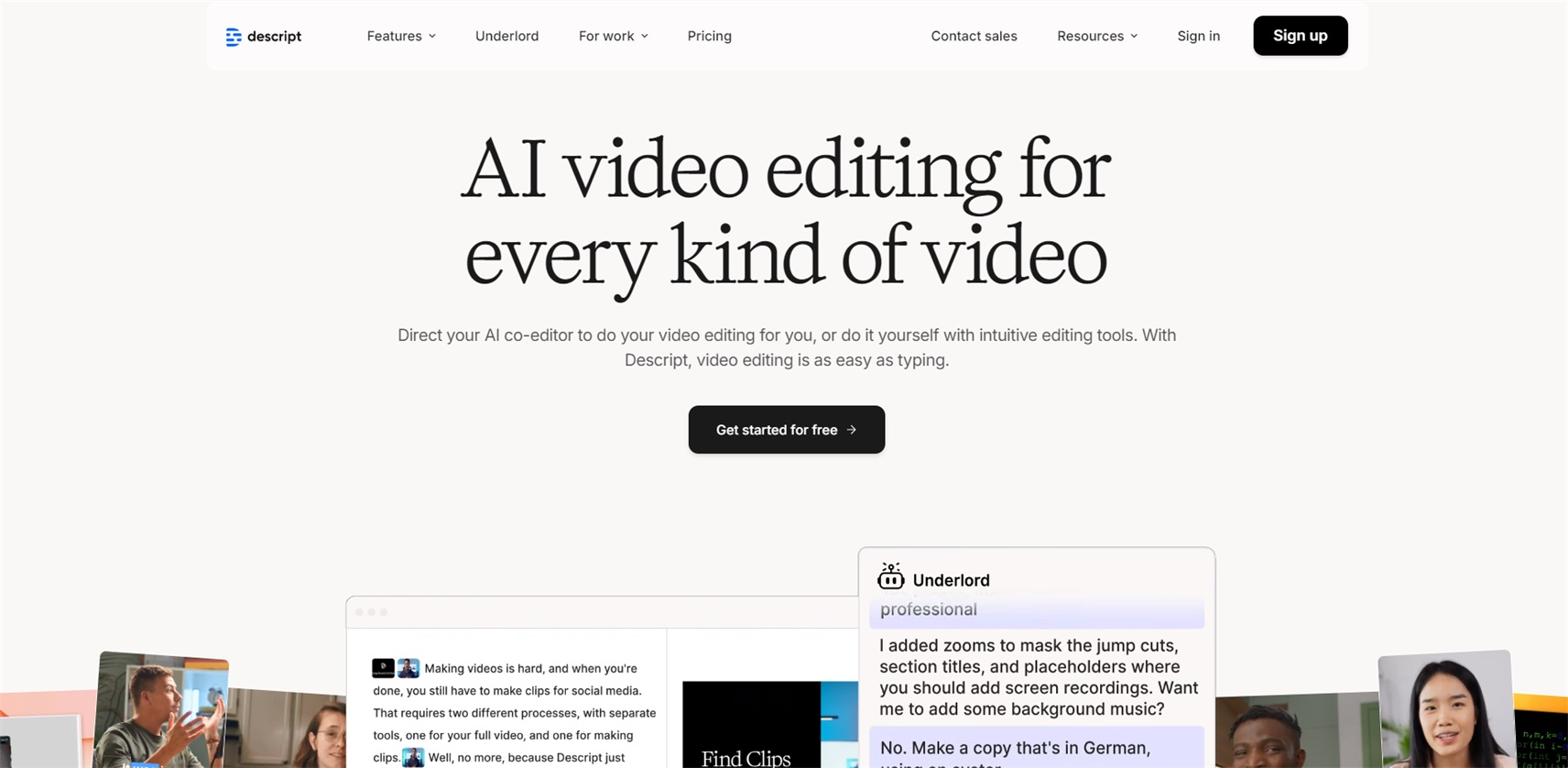Open the For work dropdown
This screenshot has width=1568, height=768.
pos(613,36)
